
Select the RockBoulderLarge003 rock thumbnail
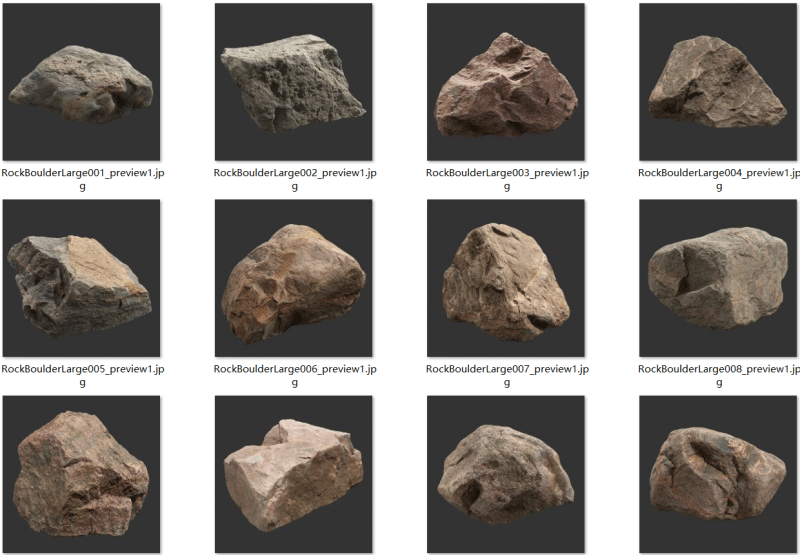(x=506, y=82)
